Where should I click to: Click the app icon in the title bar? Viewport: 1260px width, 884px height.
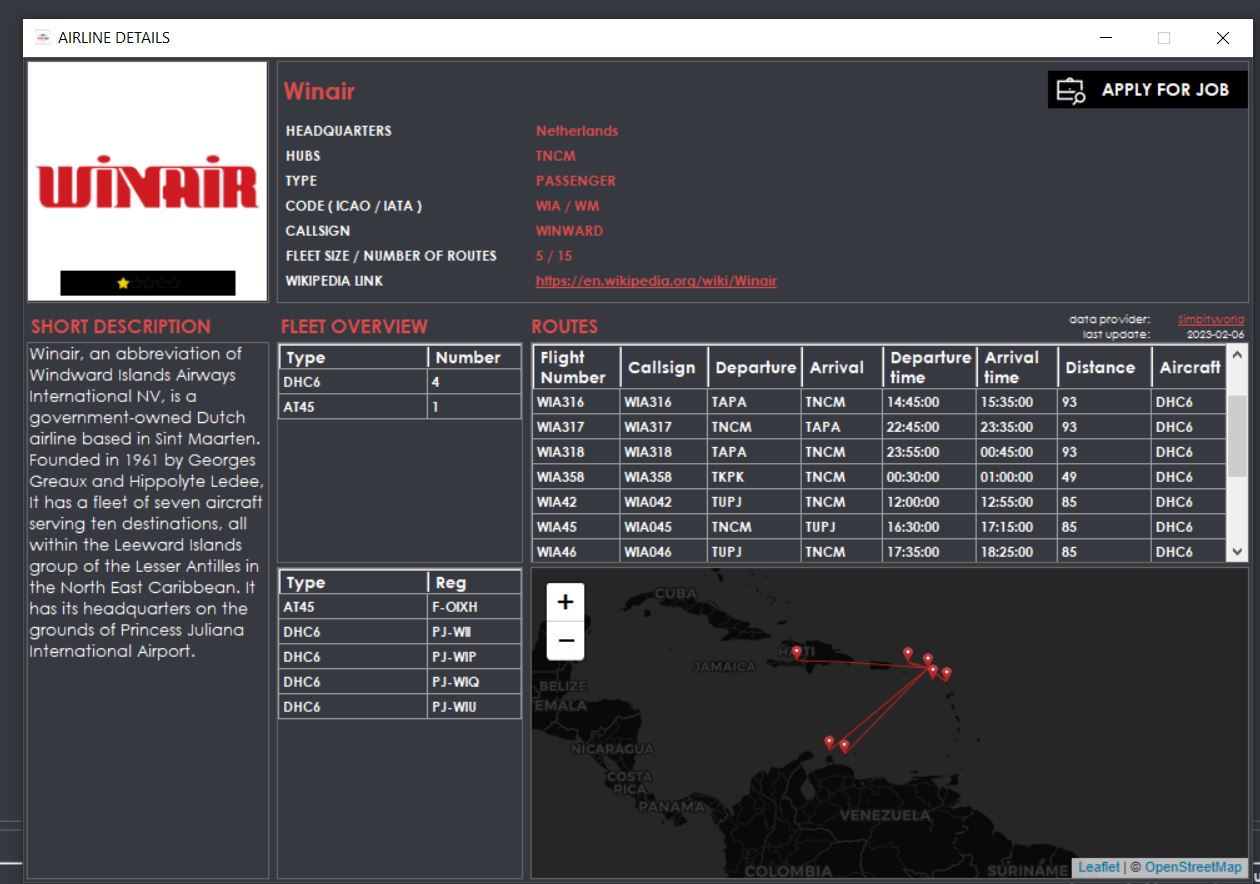coord(43,38)
